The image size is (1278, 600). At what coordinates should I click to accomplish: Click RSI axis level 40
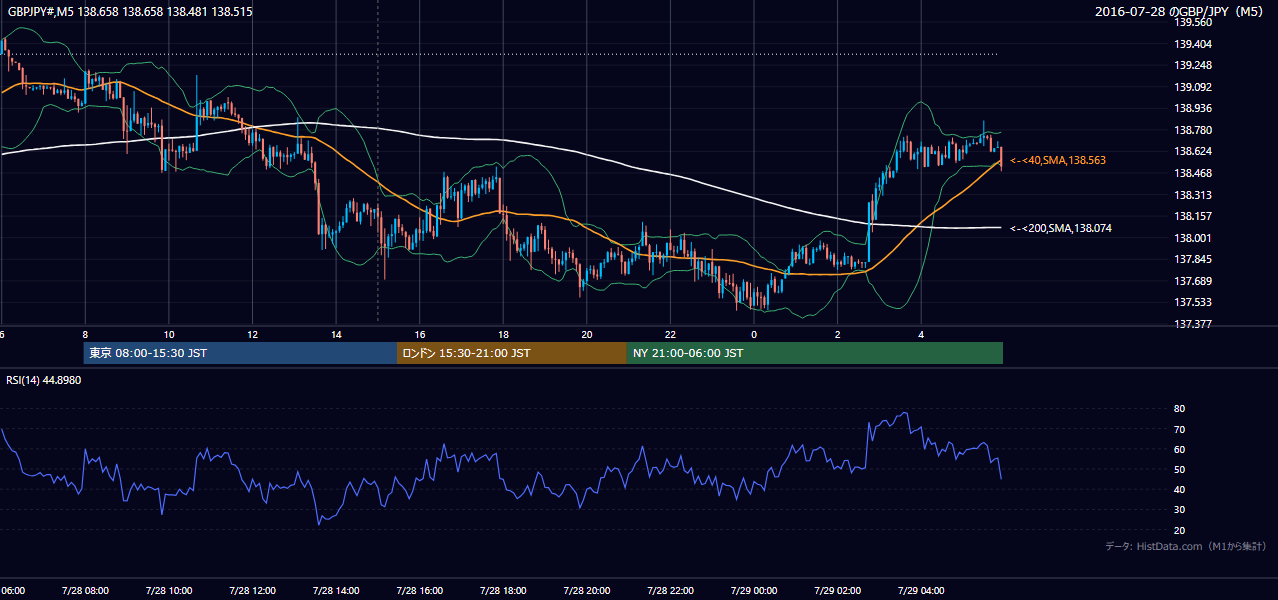click(x=1180, y=489)
